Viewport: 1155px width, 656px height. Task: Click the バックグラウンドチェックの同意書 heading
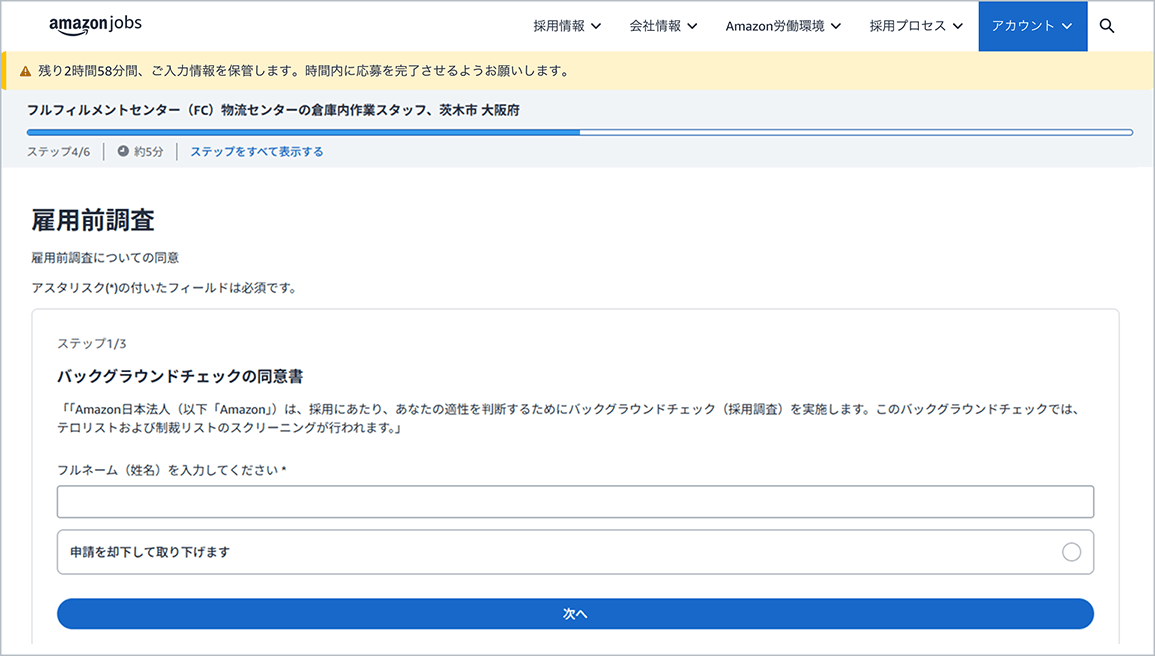(180, 376)
